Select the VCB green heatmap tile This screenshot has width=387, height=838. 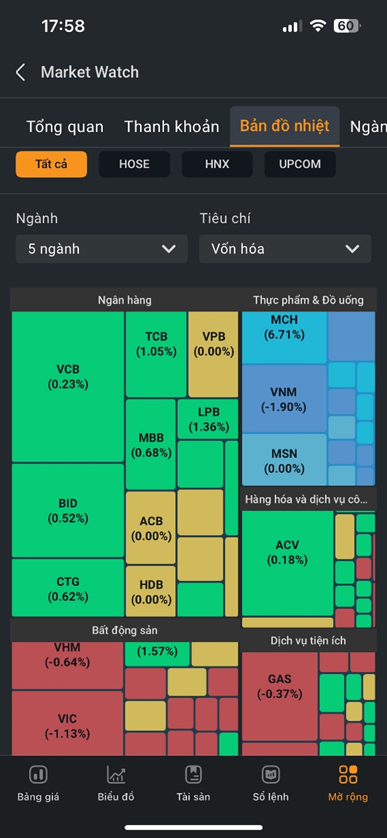pos(68,387)
